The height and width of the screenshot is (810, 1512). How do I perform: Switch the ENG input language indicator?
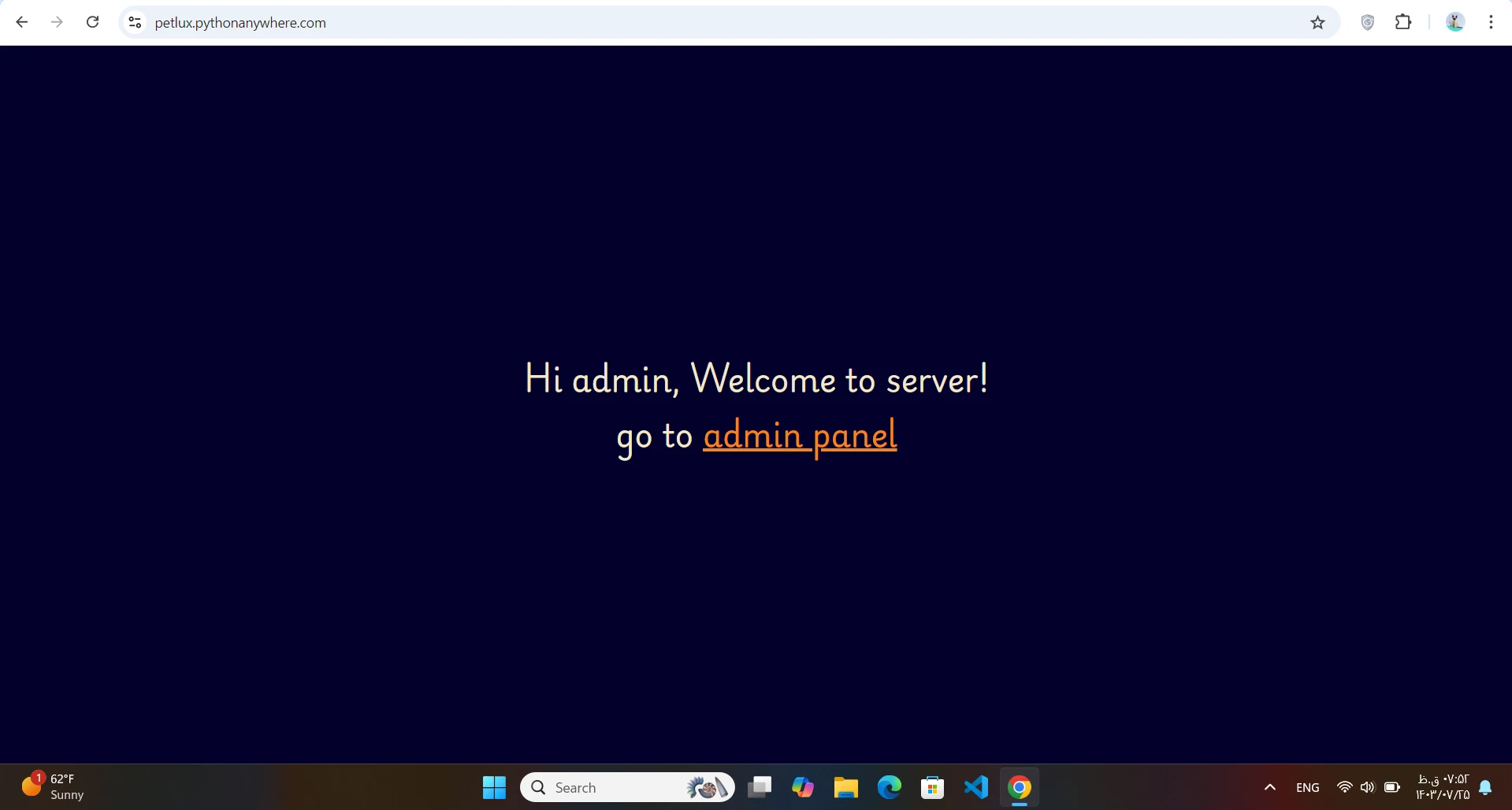point(1307,787)
